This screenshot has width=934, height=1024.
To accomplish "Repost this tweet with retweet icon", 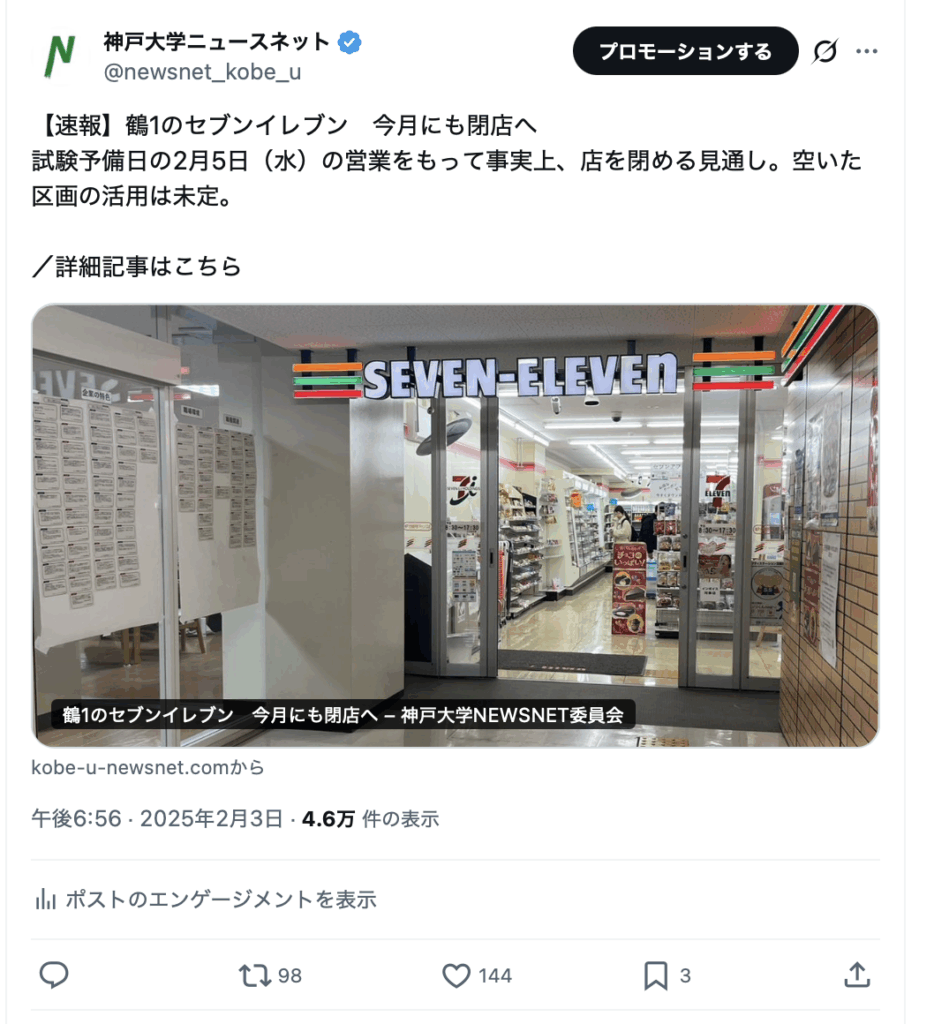I will [x=254, y=976].
